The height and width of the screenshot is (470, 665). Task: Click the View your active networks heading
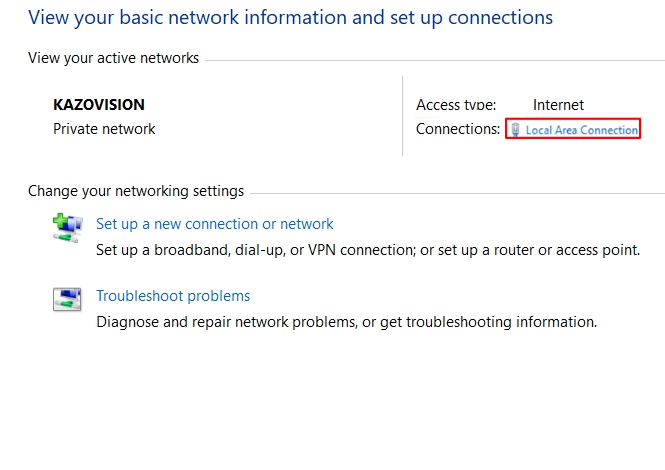click(x=113, y=58)
